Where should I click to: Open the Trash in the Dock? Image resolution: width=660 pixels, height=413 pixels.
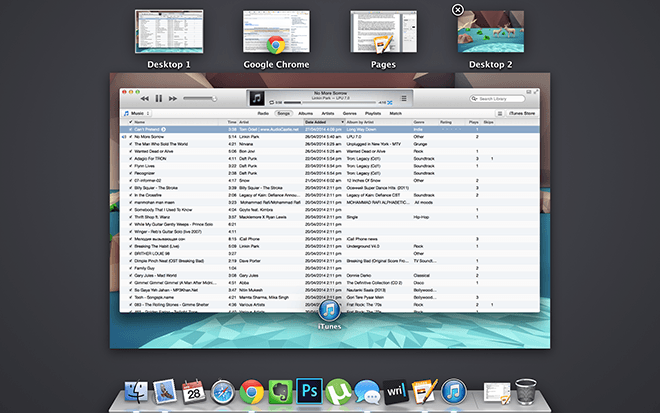click(526, 392)
